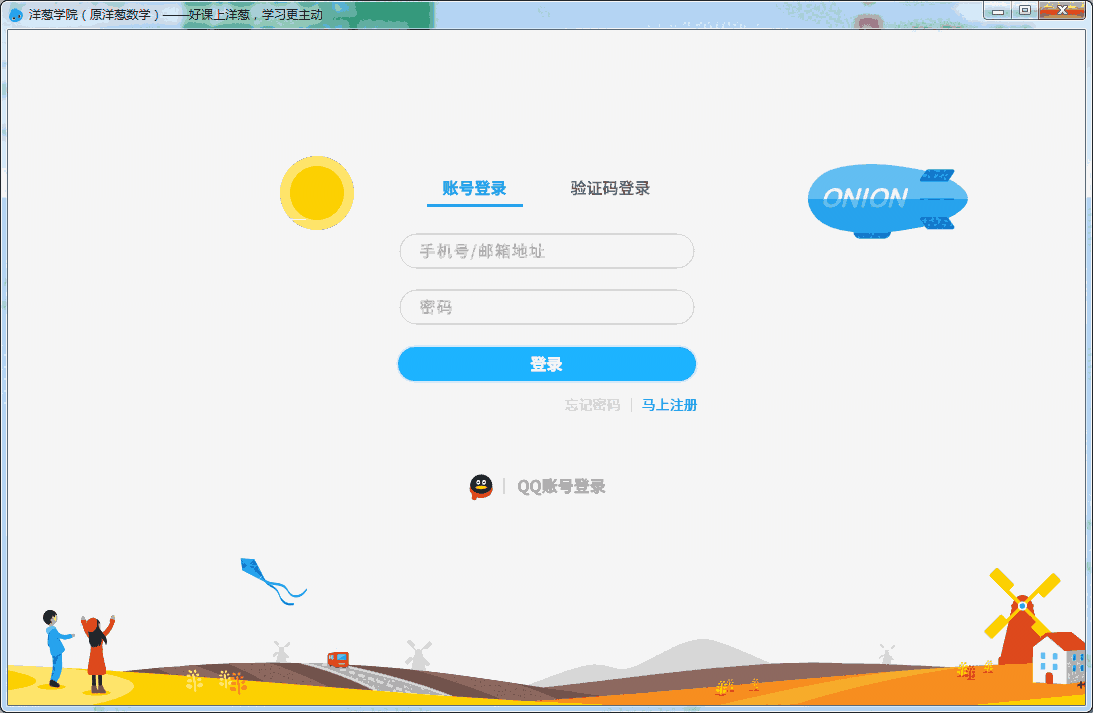The height and width of the screenshot is (713, 1093).
Task: Click the ONION blimp illustration
Action: (886, 199)
